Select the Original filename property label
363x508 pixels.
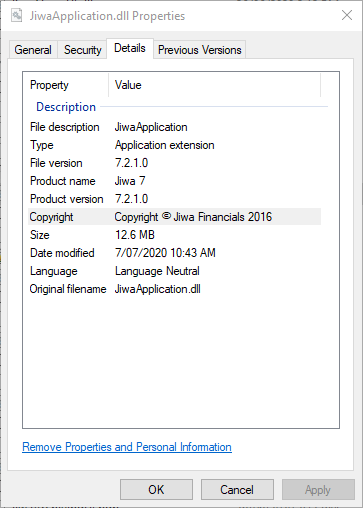pos(68,289)
